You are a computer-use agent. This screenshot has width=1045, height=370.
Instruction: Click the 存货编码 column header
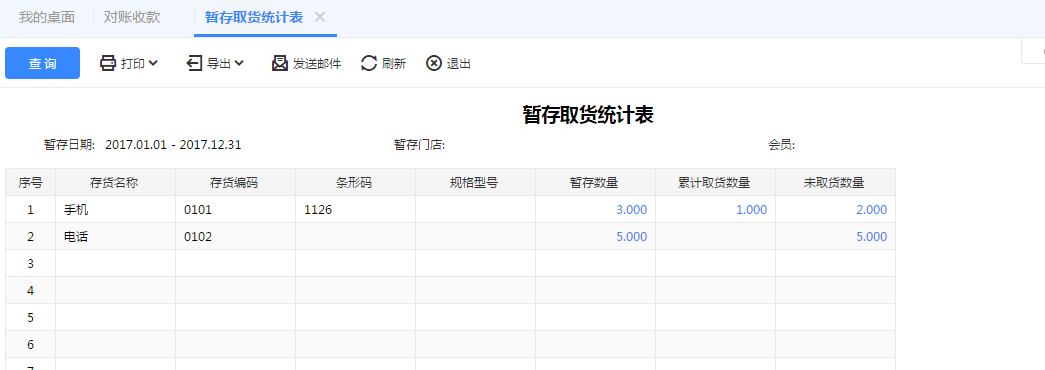coord(235,182)
